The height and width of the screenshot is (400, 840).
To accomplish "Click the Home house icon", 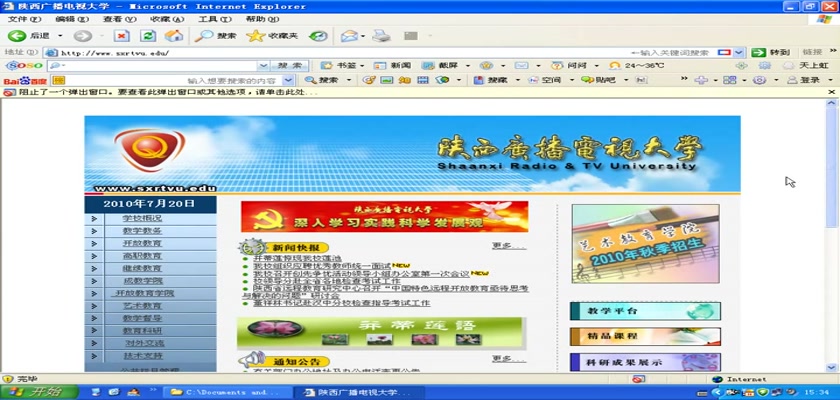I will [174, 36].
